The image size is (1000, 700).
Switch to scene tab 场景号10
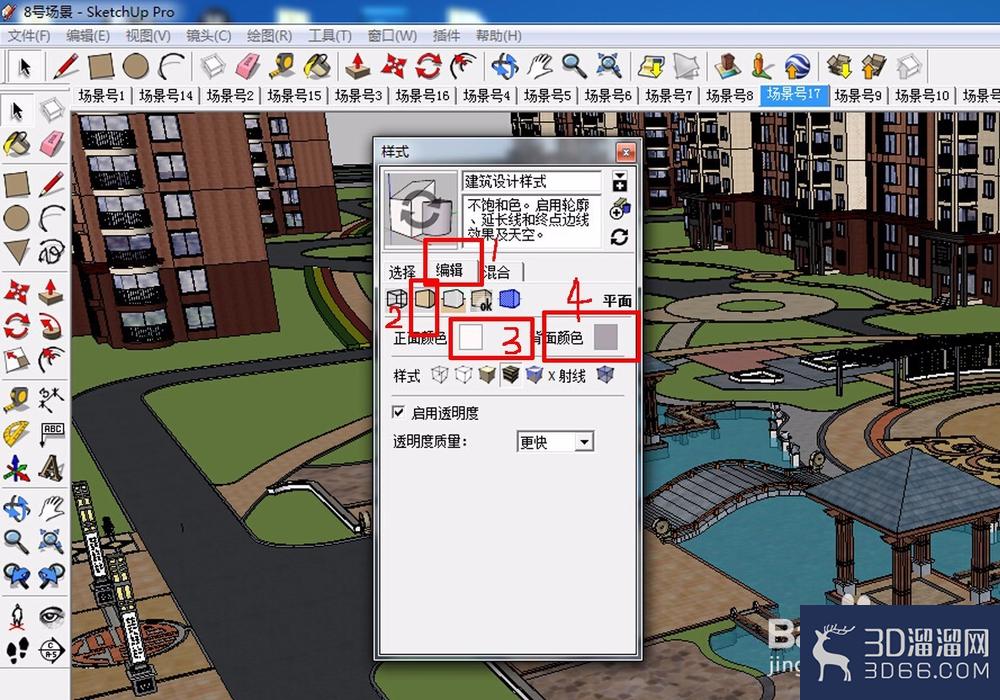coord(922,96)
